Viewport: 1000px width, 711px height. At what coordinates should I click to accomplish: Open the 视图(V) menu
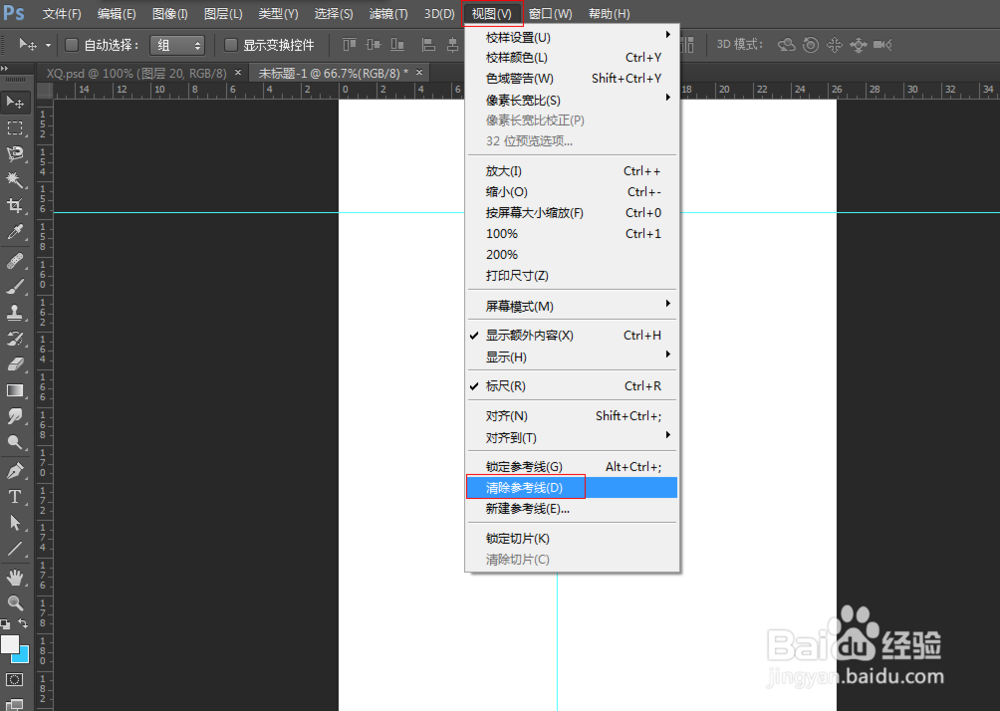[492, 13]
